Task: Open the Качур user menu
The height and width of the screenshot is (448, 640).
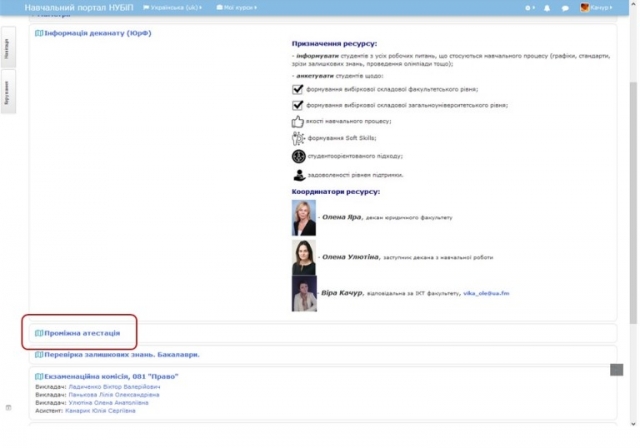Action: [601, 7]
